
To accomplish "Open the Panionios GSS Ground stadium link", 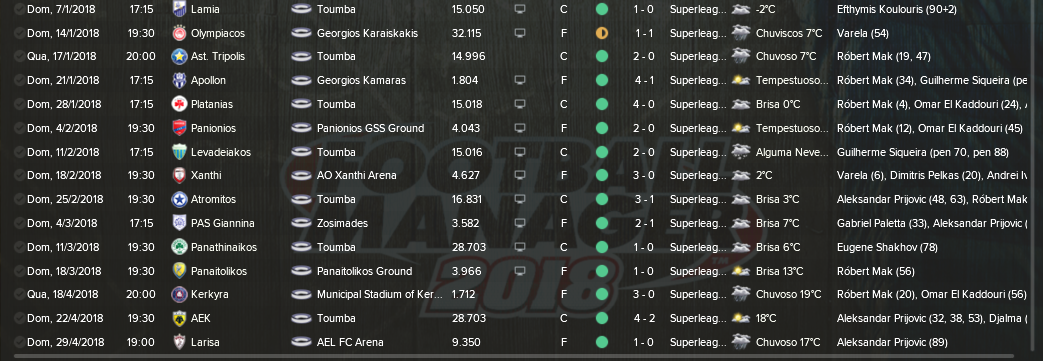I will pyautogui.click(x=370, y=128).
